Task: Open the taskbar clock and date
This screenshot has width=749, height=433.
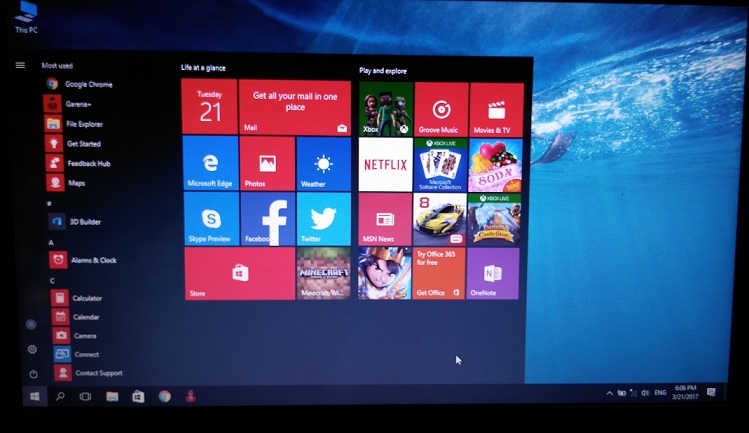Action: pos(685,392)
